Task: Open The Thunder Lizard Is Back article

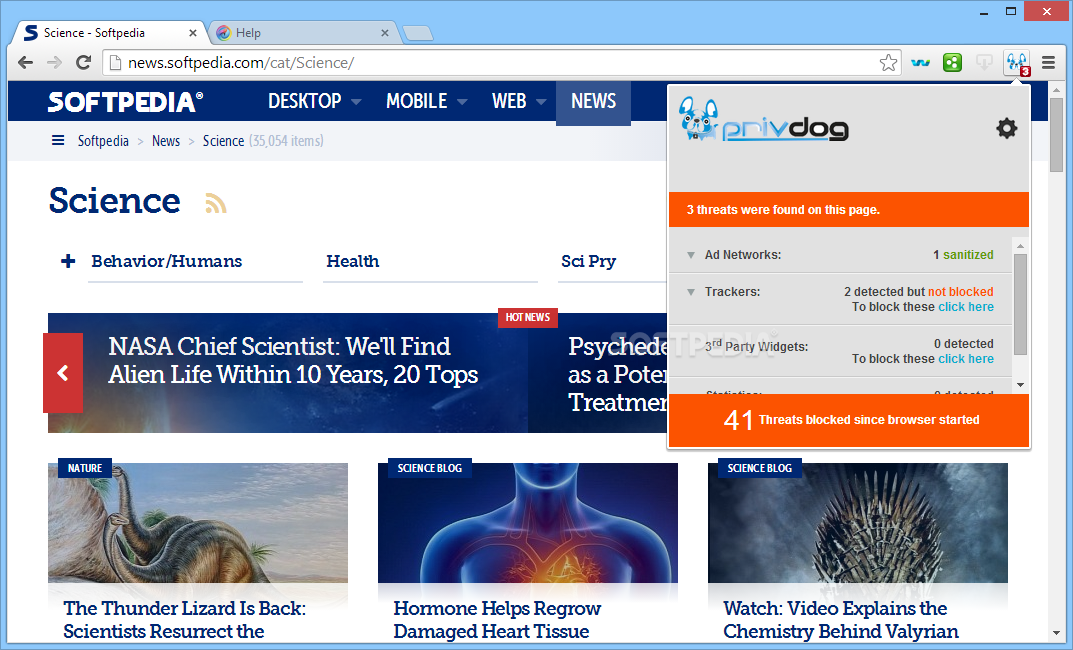Action: [185, 620]
